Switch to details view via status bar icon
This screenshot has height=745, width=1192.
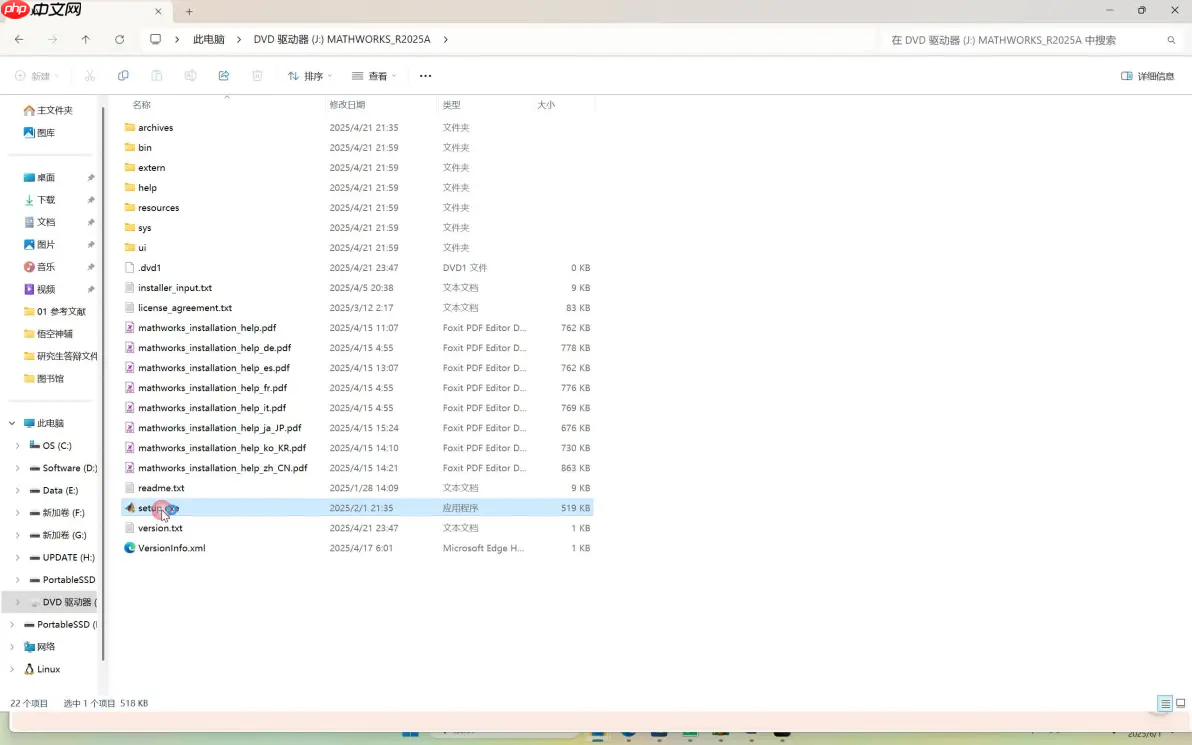[x=1165, y=703]
